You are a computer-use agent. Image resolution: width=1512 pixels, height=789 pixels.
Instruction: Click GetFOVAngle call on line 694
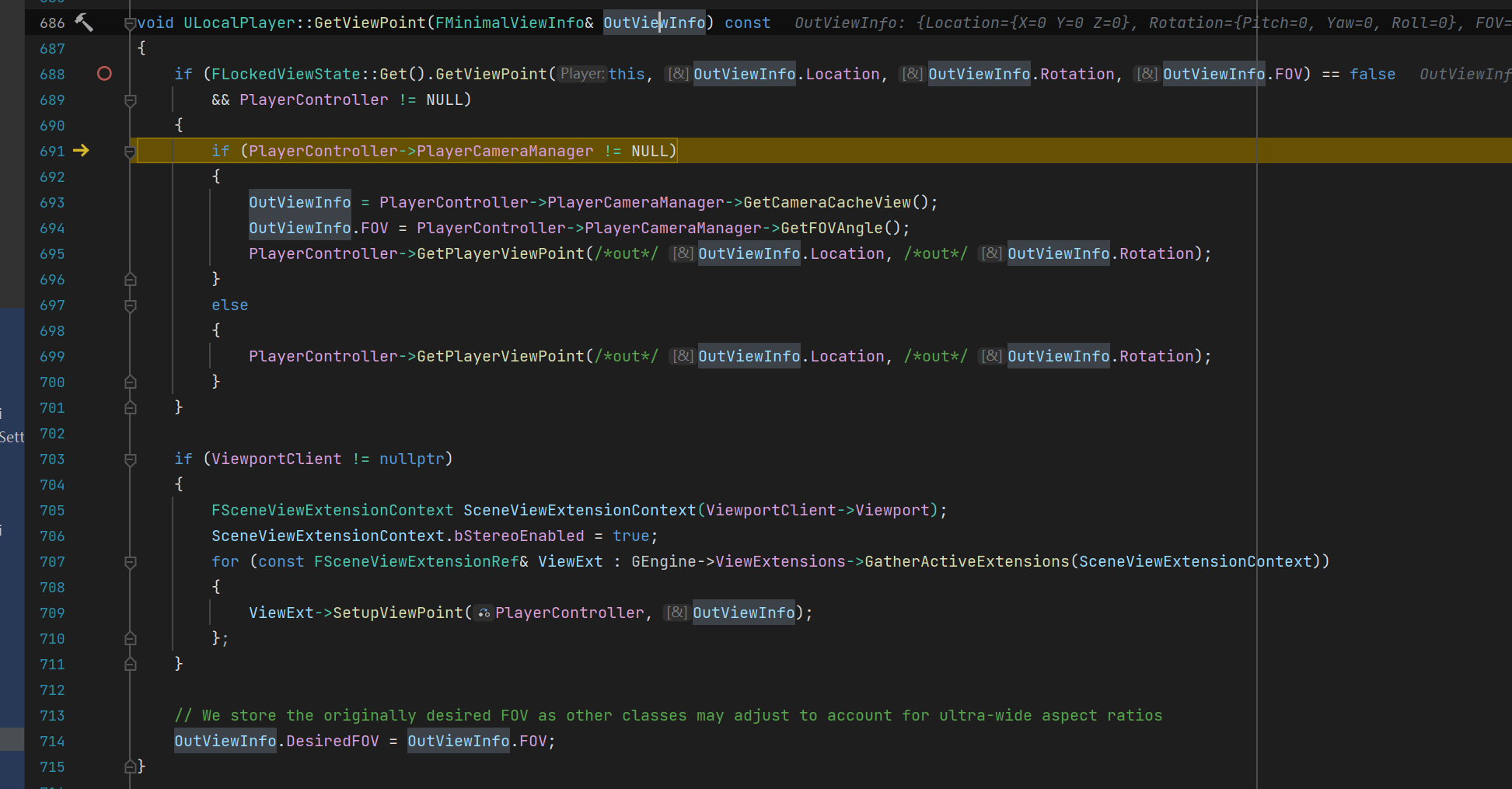(x=832, y=228)
